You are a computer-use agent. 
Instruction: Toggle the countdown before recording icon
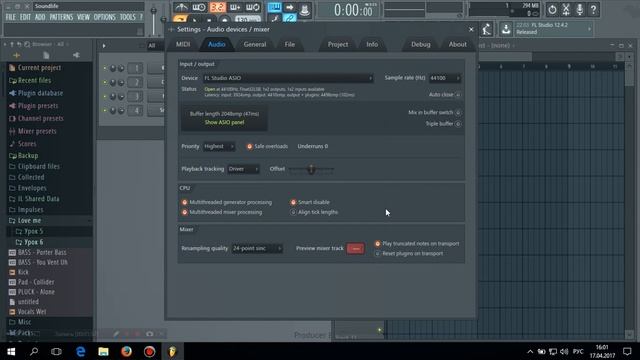tap(218, 7)
